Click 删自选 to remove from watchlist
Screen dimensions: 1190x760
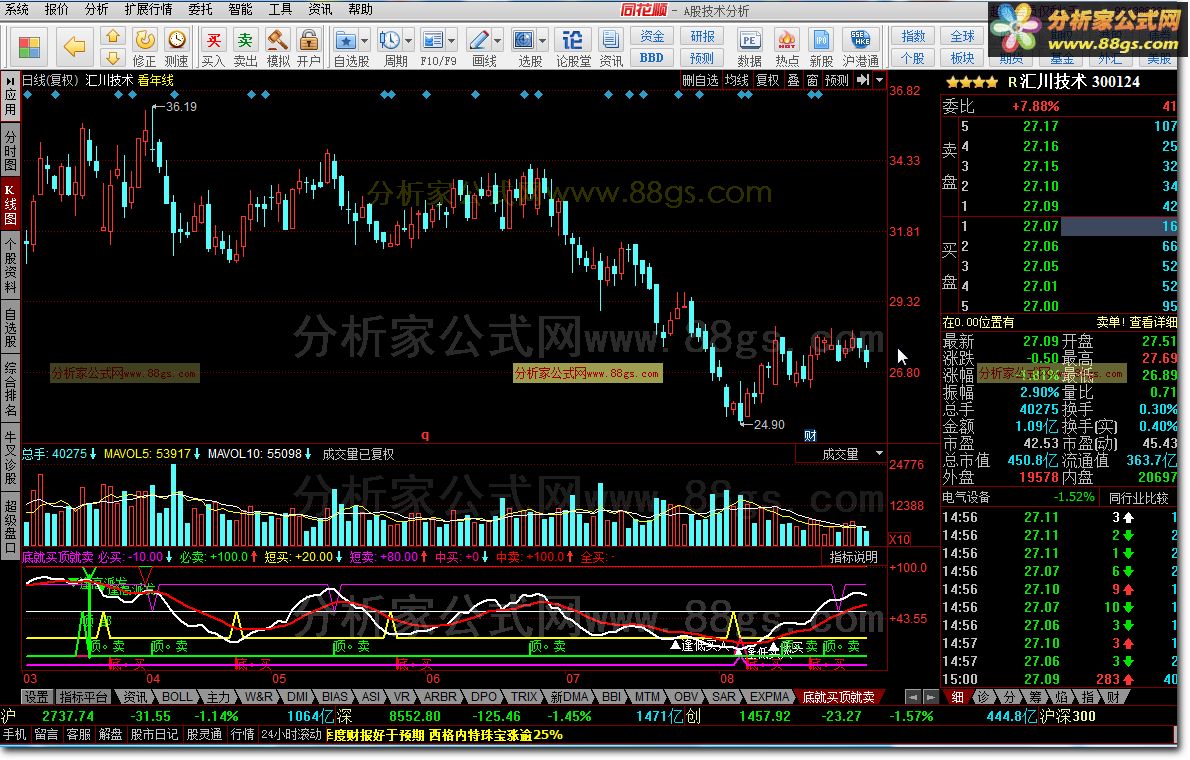click(x=700, y=80)
